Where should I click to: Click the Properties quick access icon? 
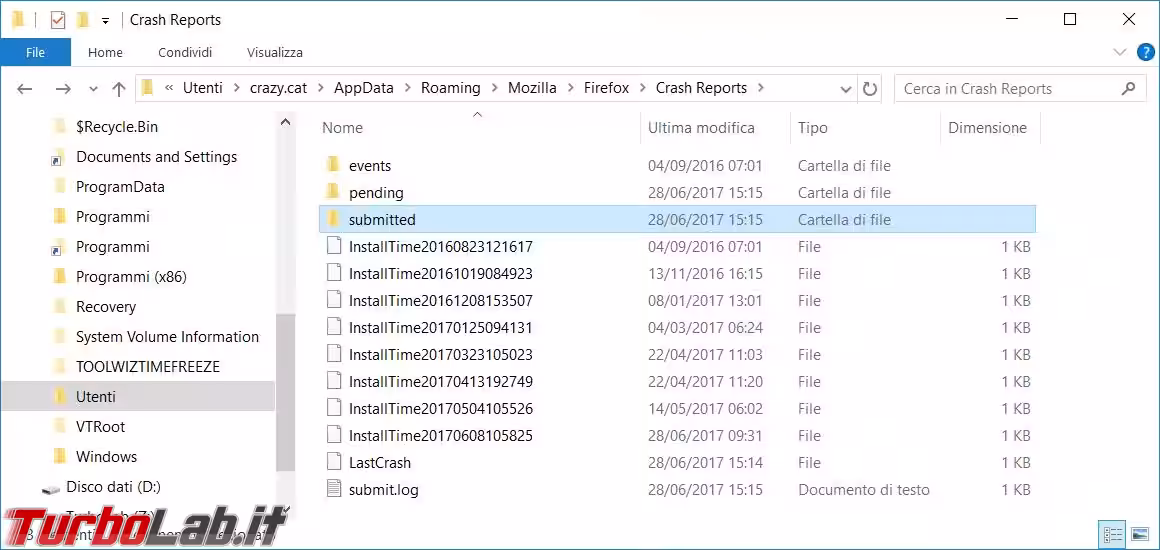pos(58,20)
